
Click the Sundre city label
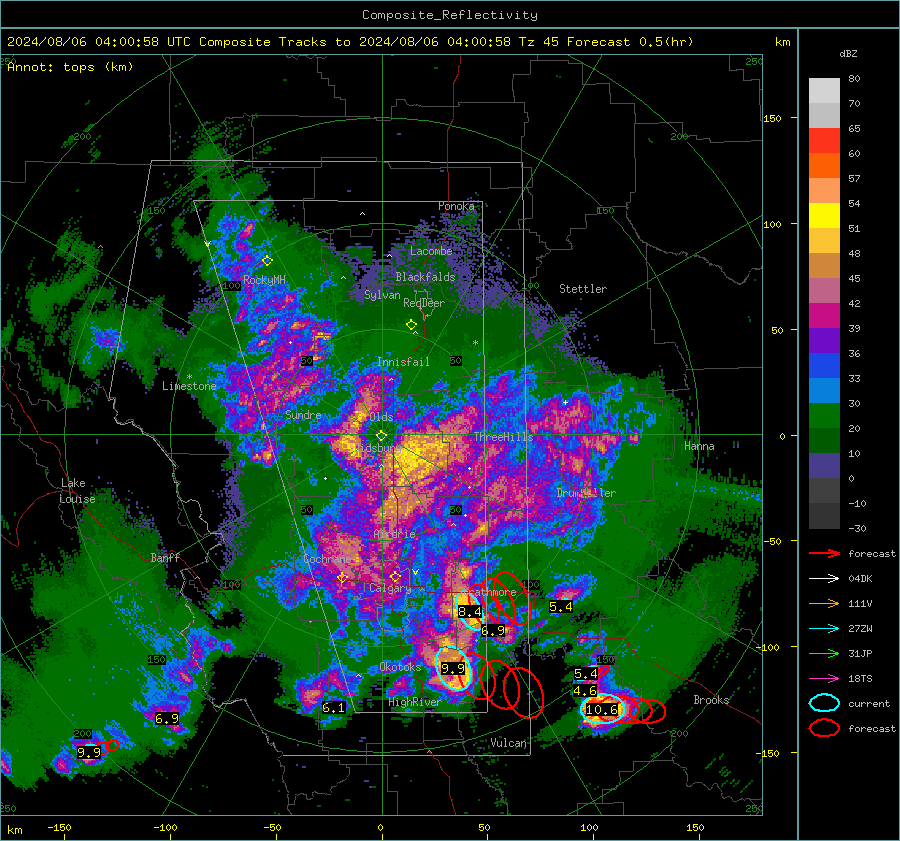(303, 415)
